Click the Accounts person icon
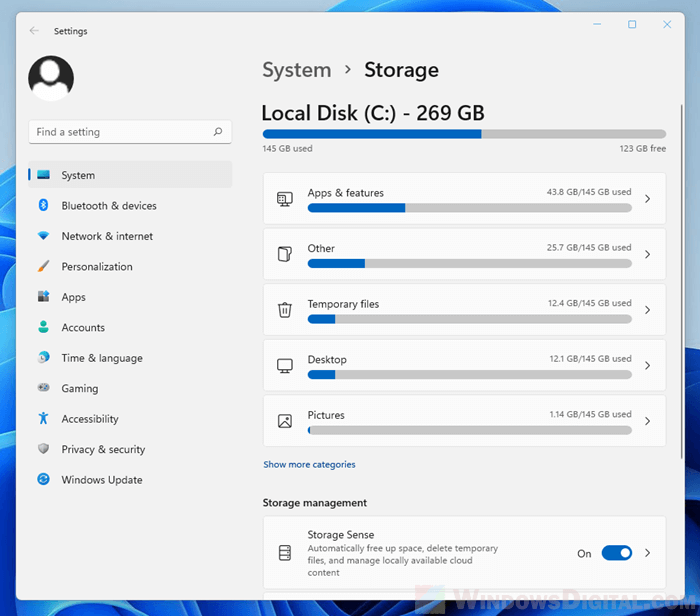Viewport: 700px width, 616px height. click(43, 327)
